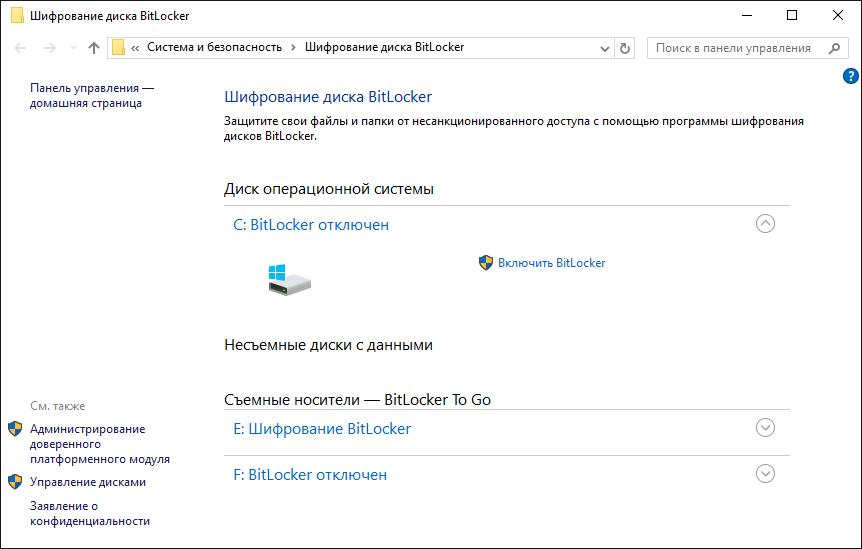
Task: Click shield icon next to Администрирование доверенного платформенного модуля
Action: coord(15,429)
